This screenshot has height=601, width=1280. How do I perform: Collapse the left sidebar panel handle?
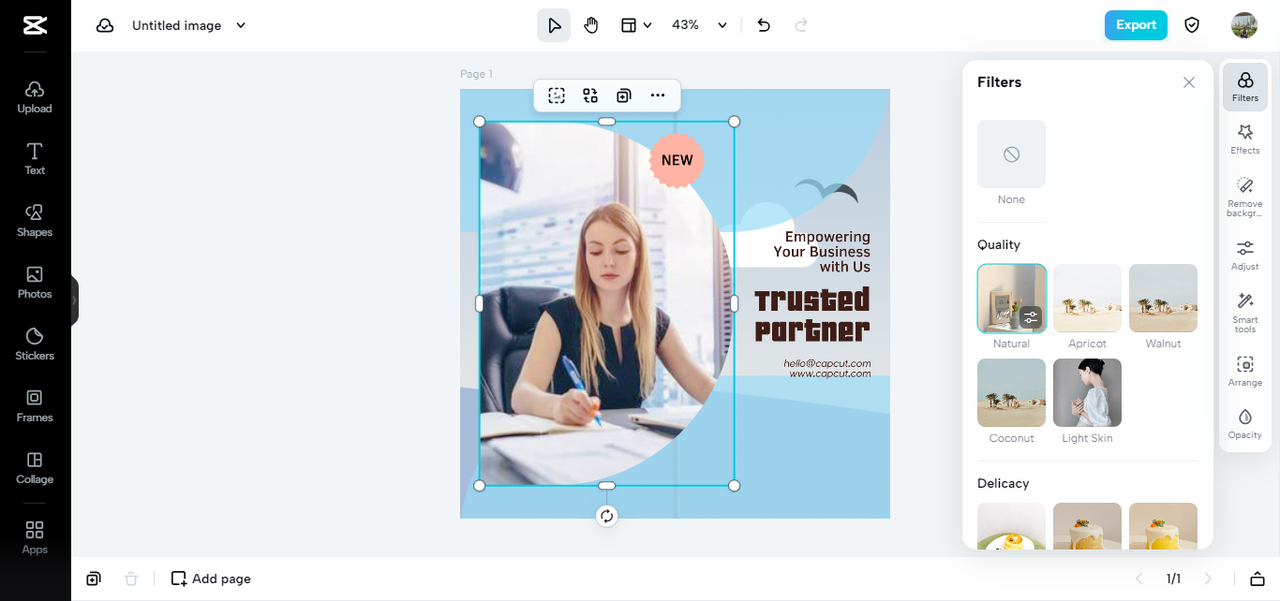tap(75, 300)
